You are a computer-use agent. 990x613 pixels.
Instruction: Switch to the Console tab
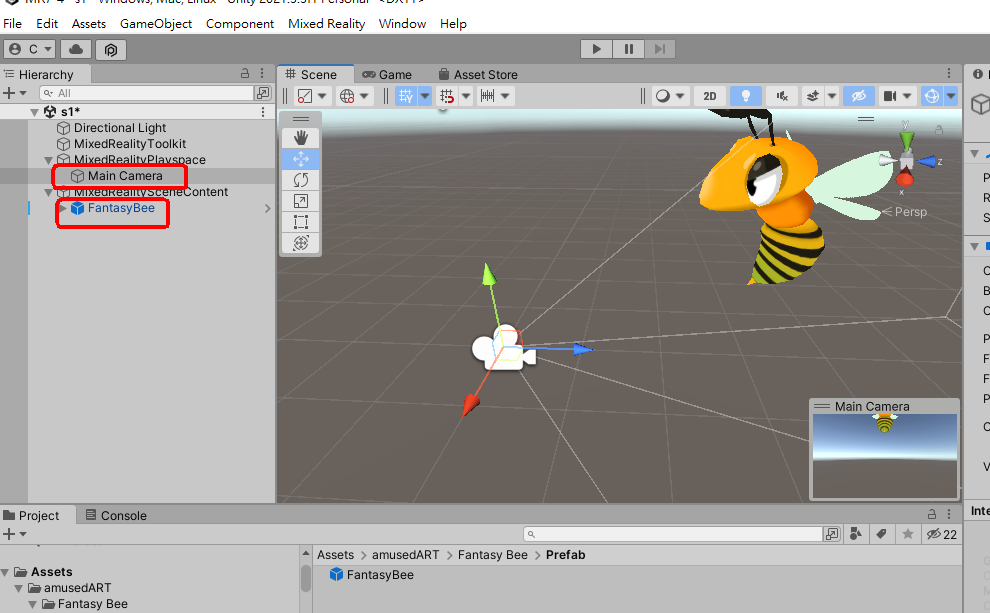tap(116, 515)
